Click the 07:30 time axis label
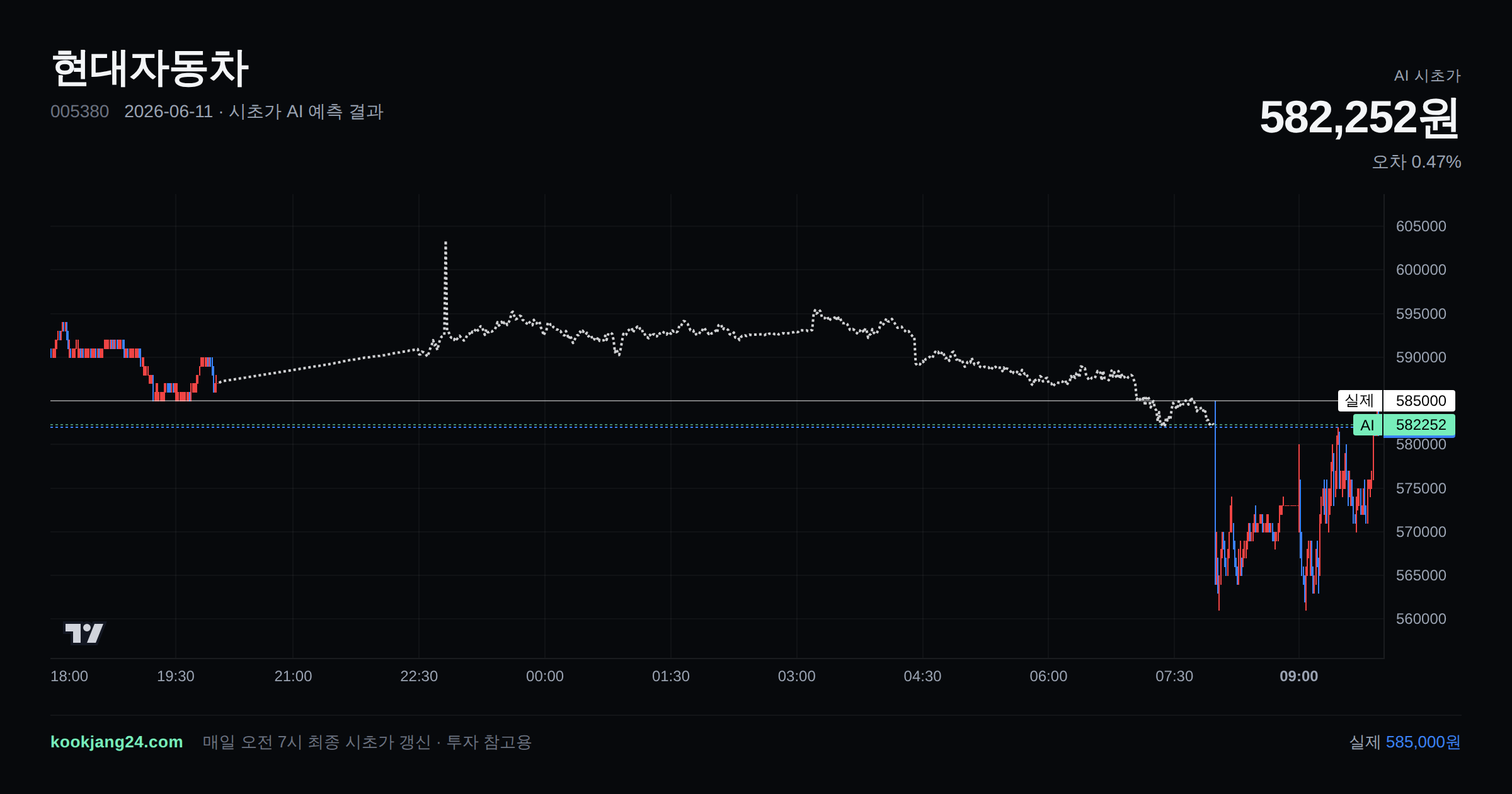This screenshot has height=794, width=1512. click(x=1174, y=676)
